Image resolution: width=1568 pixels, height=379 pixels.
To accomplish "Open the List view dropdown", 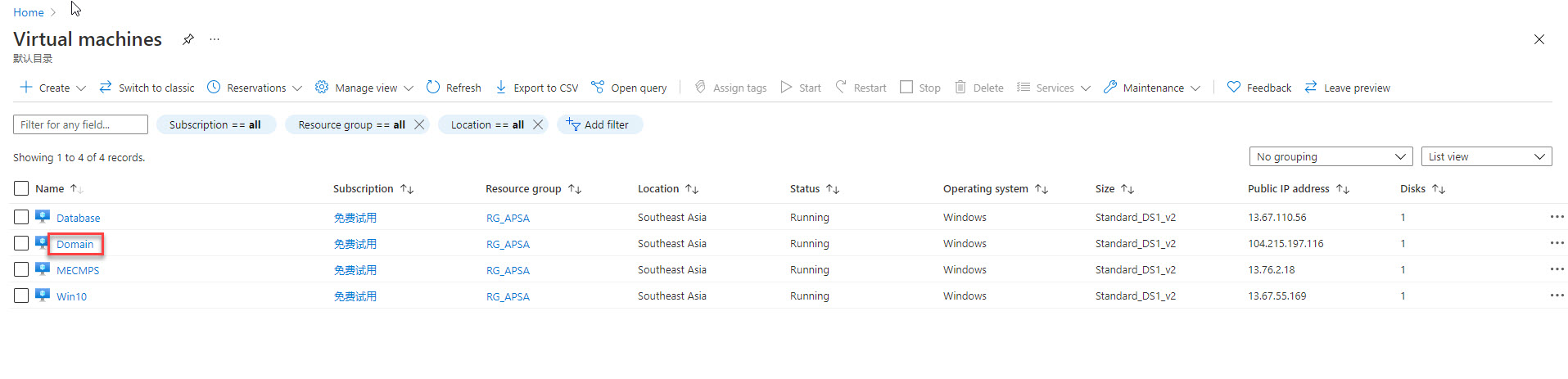I will tap(1485, 156).
